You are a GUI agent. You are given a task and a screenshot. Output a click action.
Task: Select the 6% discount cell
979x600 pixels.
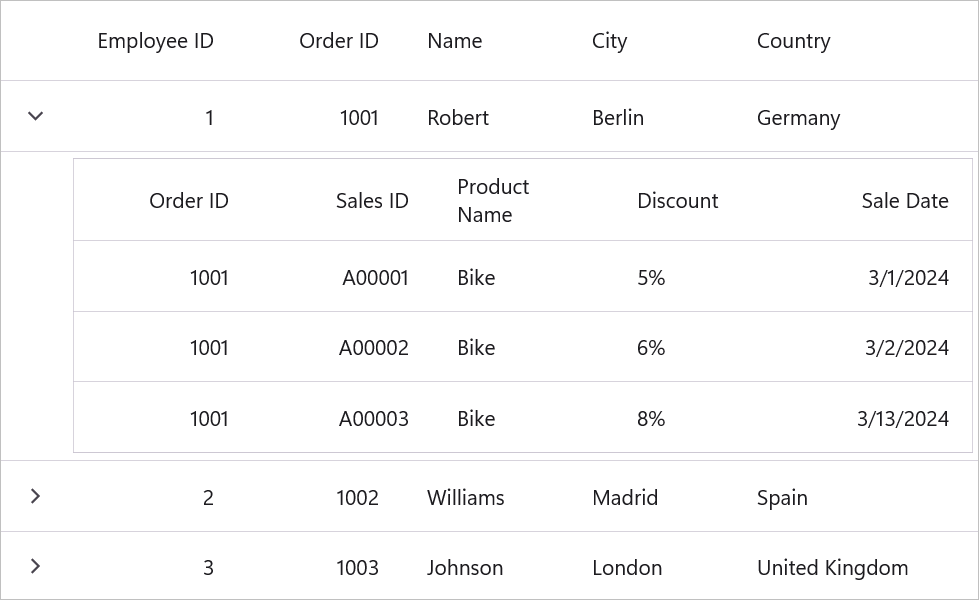pyautogui.click(x=651, y=348)
